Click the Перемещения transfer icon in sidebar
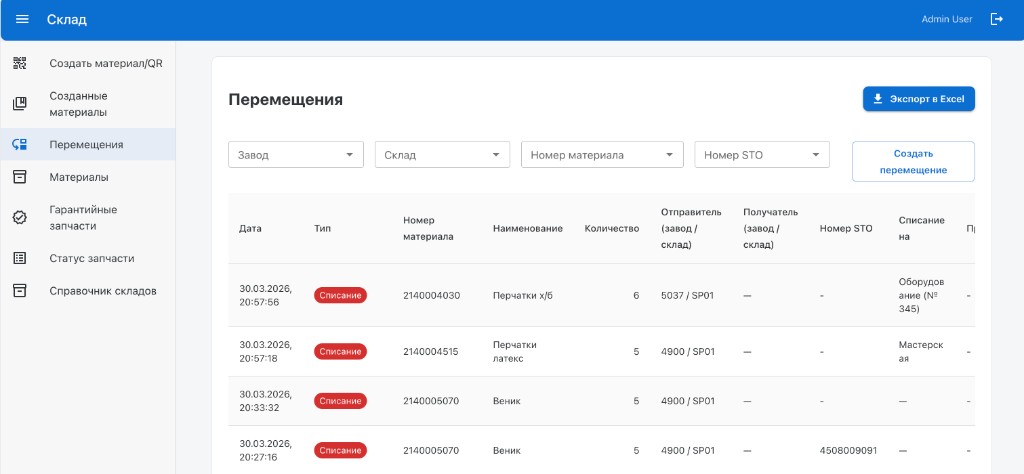This screenshot has width=1024, height=474. pos(19,144)
